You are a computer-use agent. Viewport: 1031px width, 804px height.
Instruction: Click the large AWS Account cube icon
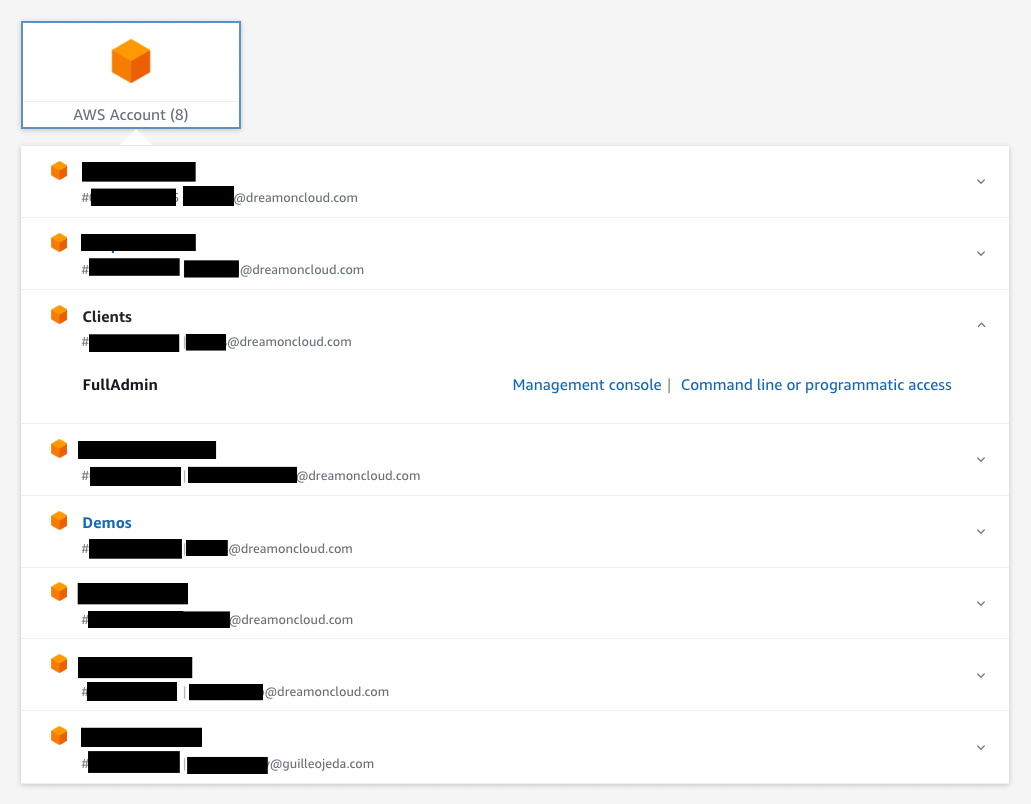[x=131, y=60]
